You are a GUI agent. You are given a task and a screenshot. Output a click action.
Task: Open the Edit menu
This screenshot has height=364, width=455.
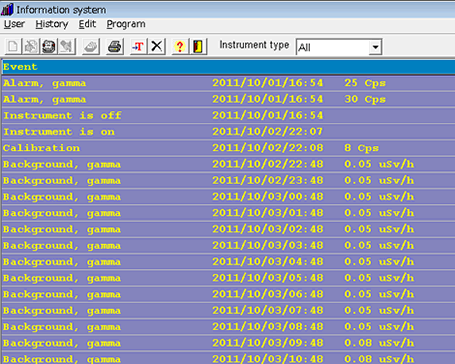87,24
